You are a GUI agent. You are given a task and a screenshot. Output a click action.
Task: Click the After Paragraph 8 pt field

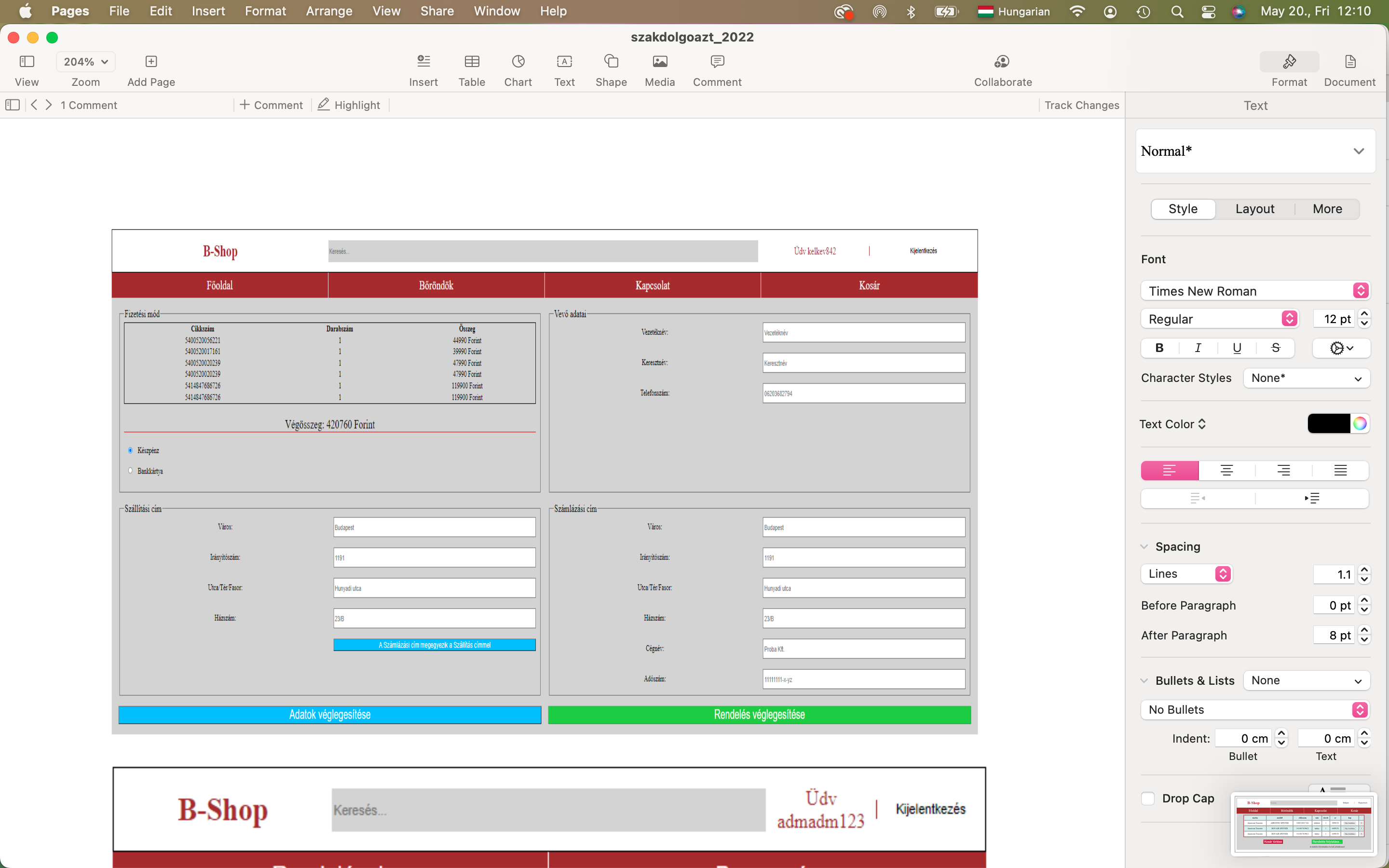click(x=1335, y=635)
